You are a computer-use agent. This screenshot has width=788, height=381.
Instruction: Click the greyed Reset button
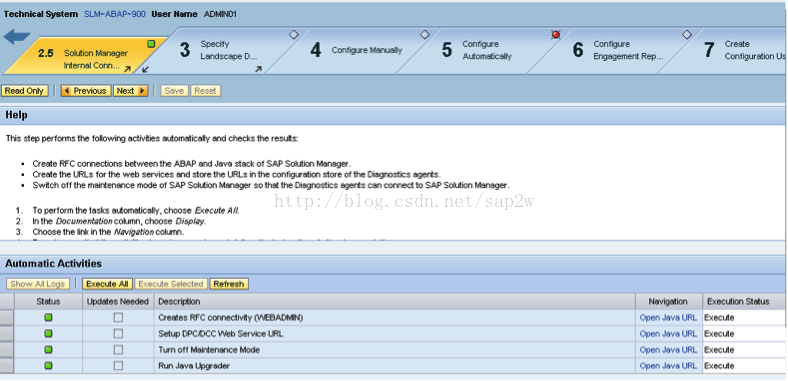pyautogui.click(x=205, y=91)
